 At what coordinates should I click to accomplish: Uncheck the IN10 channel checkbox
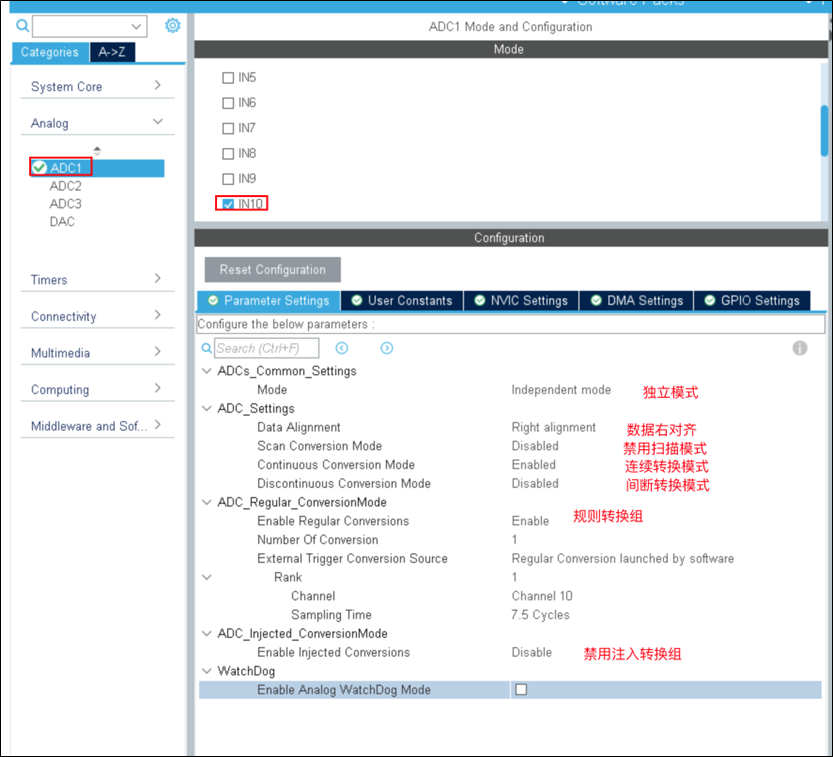[x=228, y=204]
